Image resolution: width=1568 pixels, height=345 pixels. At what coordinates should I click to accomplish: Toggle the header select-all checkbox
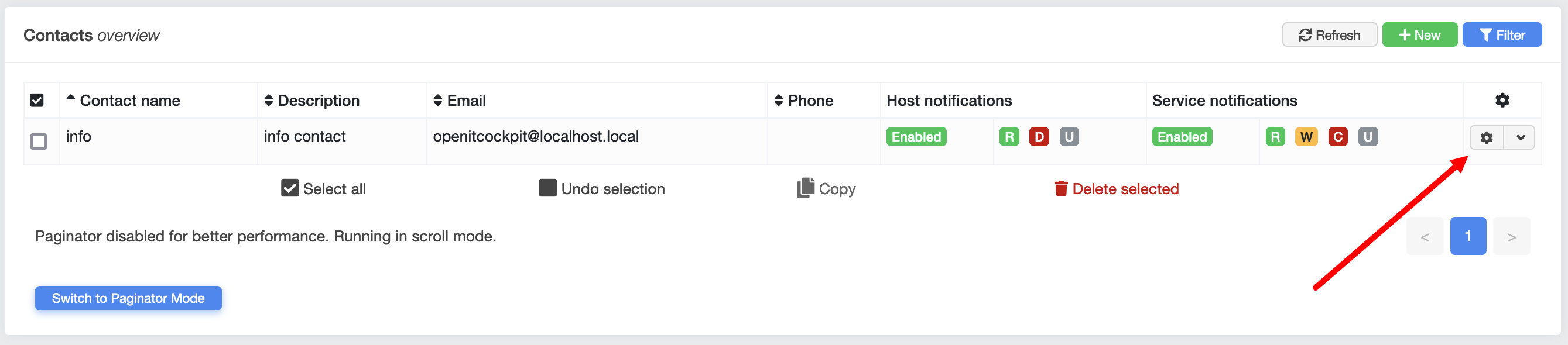coord(36,100)
